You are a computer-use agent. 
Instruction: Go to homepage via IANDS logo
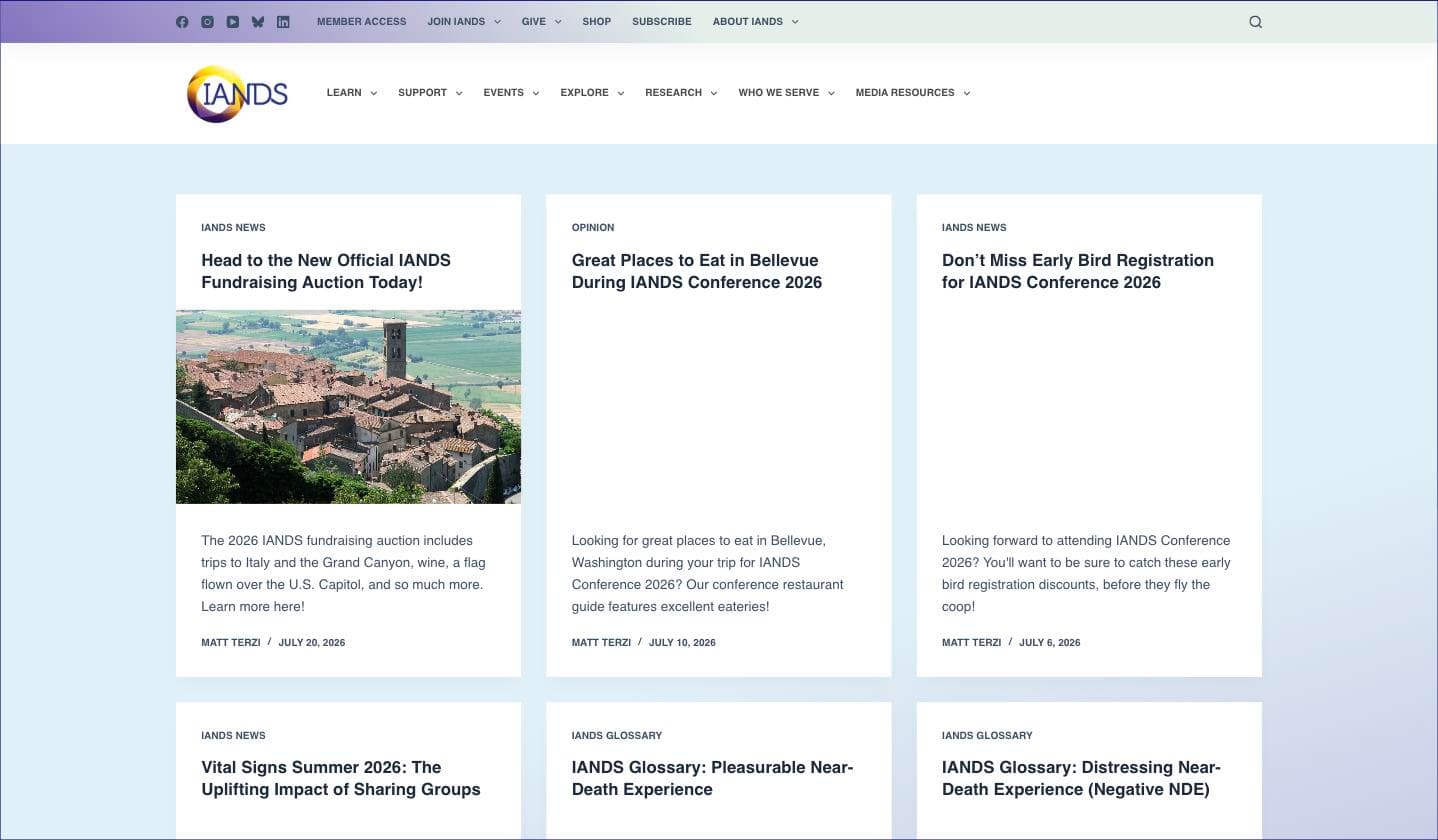click(x=237, y=94)
